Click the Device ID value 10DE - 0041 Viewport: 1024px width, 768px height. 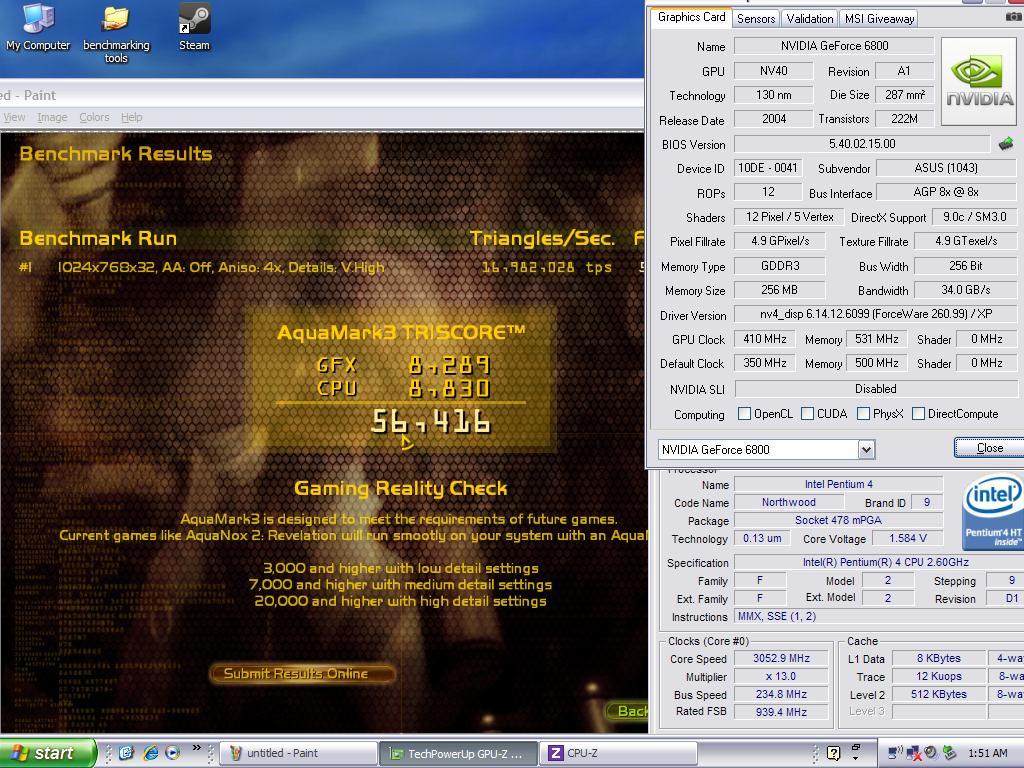[767, 168]
